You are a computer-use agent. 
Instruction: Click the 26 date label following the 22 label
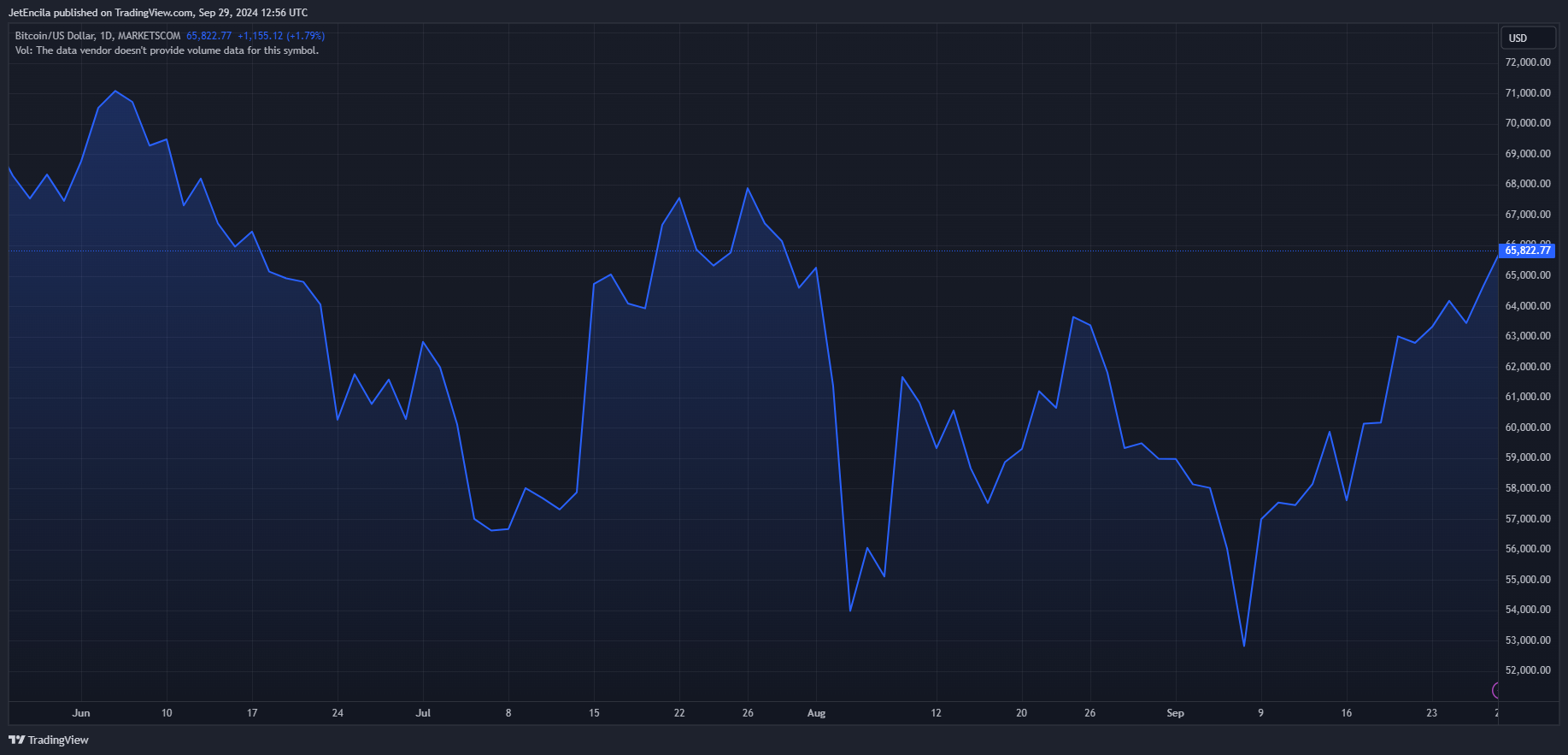pyautogui.click(x=748, y=713)
